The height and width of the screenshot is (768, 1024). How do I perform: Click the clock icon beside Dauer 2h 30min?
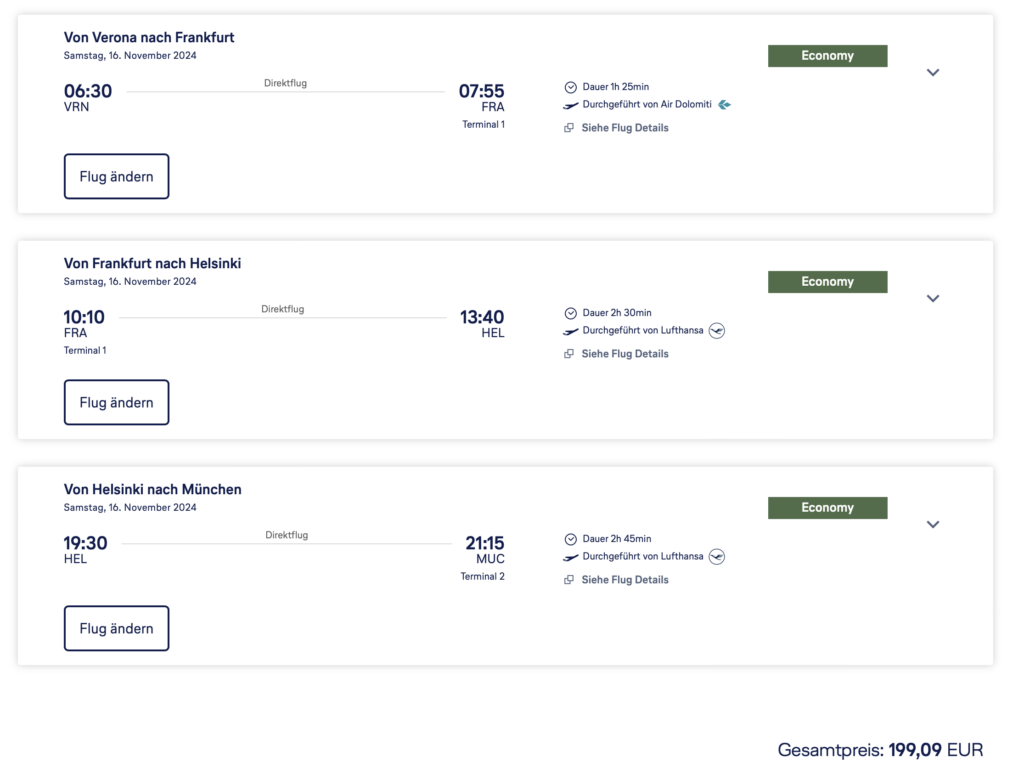570,313
